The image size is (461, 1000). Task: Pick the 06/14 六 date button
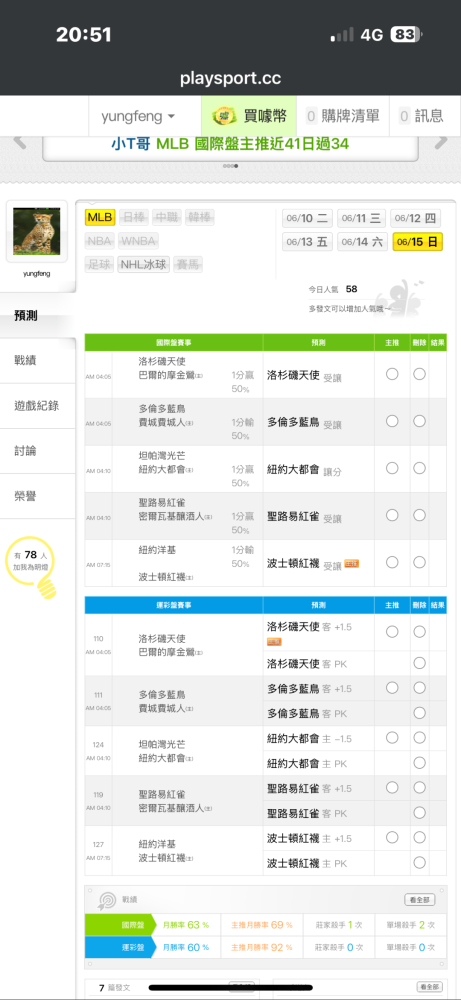pyautogui.click(x=362, y=242)
